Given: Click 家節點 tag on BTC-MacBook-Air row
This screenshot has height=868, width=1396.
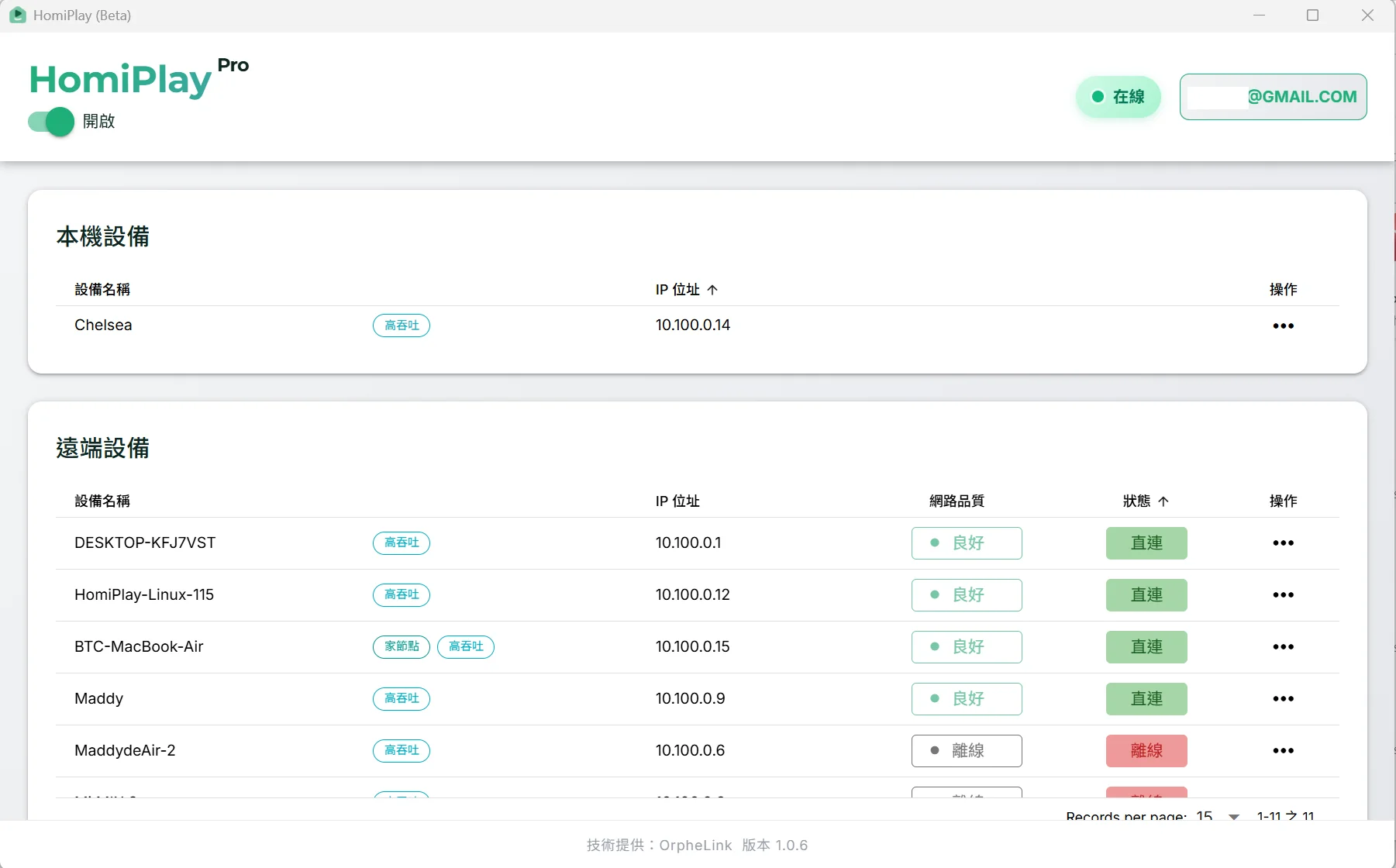Looking at the screenshot, I should [402, 647].
